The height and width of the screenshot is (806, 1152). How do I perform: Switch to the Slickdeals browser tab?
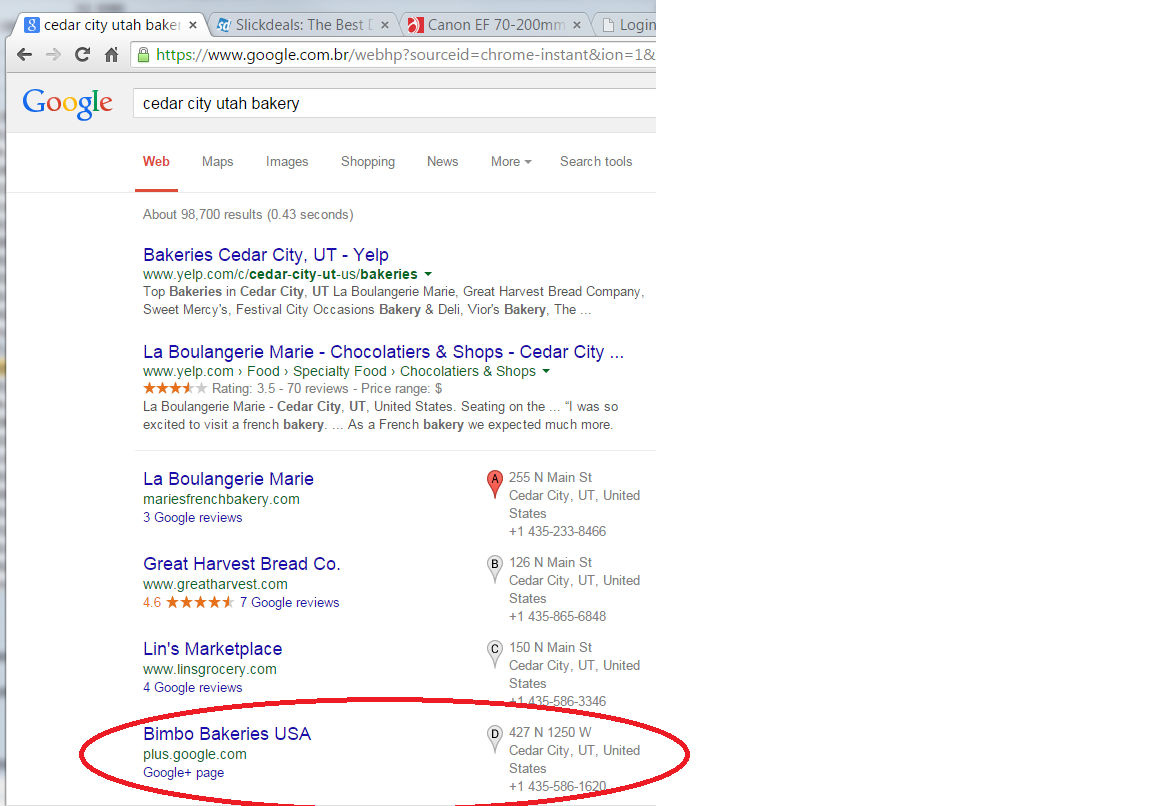click(x=305, y=25)
